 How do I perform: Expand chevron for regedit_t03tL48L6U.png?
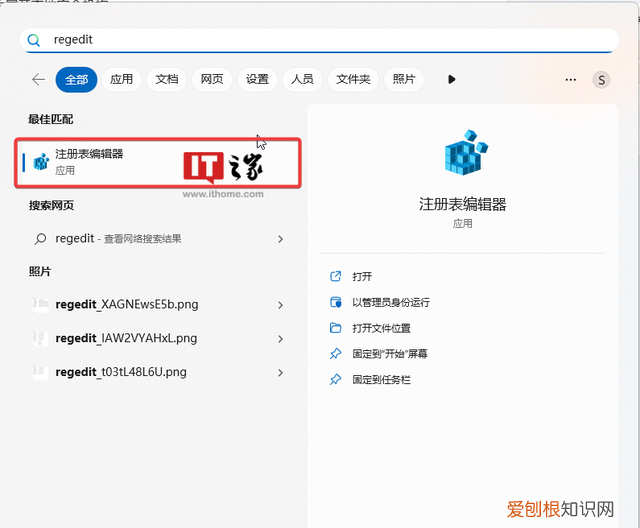tap(280, 373)
